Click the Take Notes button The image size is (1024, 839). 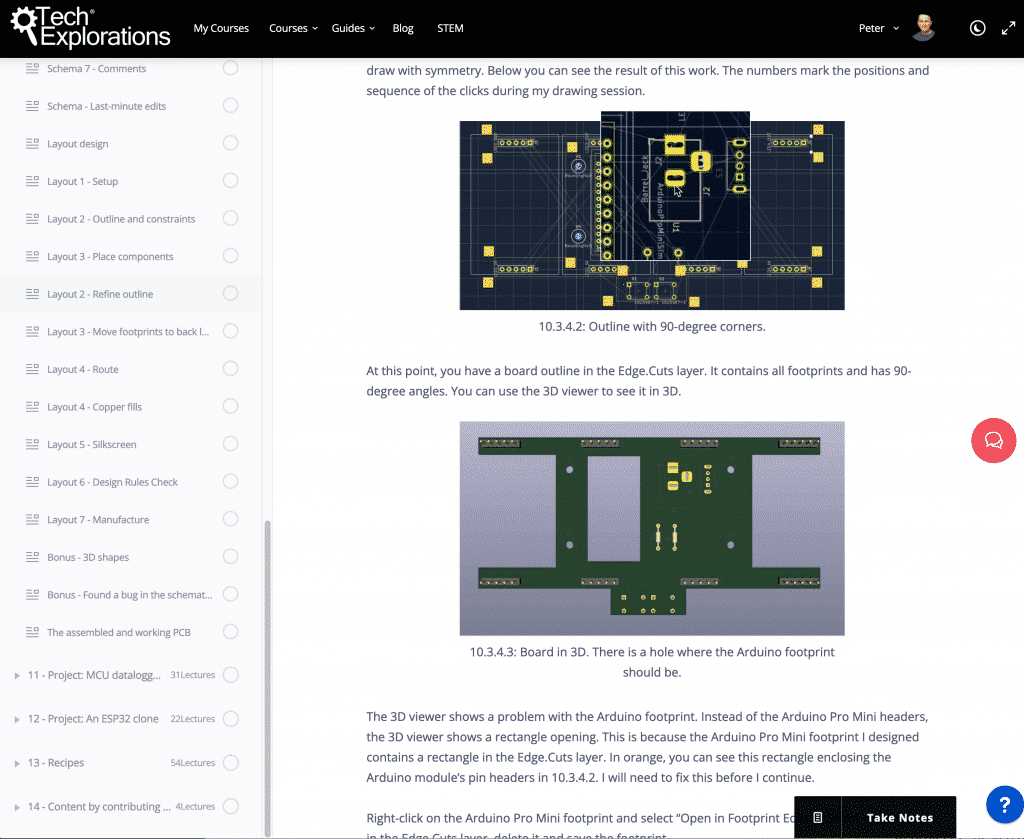899,817
